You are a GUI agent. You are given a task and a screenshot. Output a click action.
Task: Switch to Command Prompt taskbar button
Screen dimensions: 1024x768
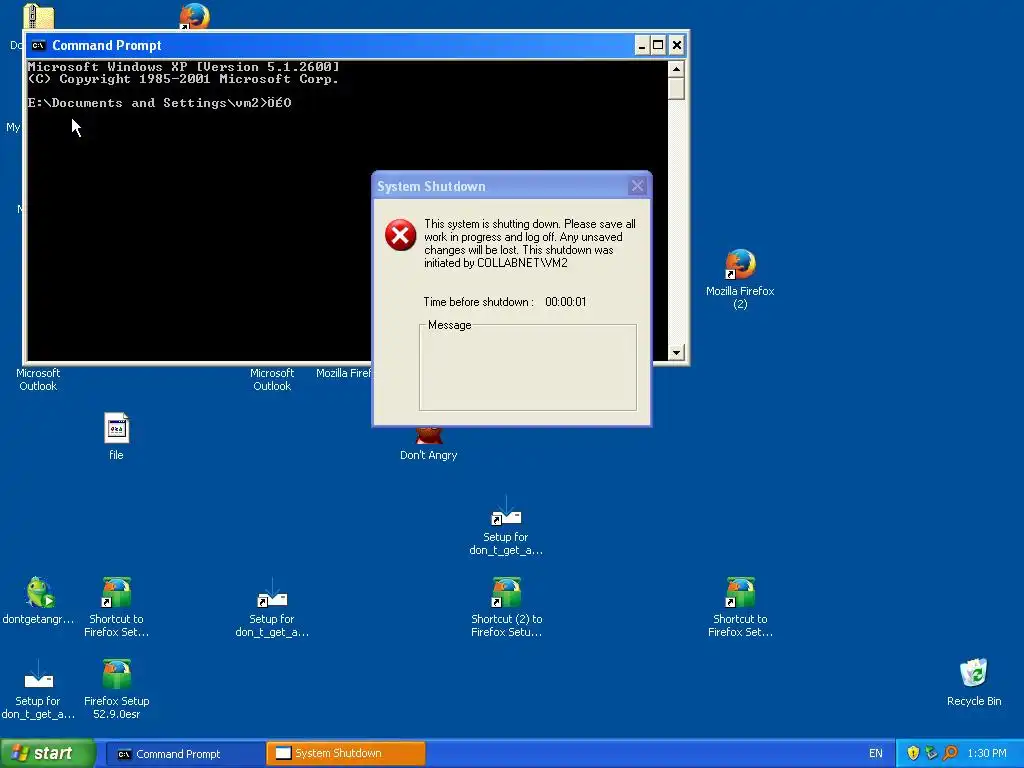coord(184,754)
